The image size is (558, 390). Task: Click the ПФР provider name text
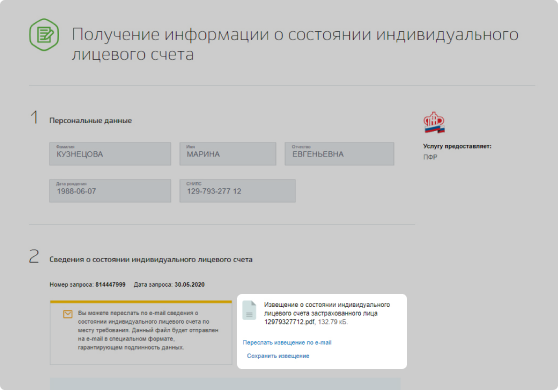coord(430,157)
